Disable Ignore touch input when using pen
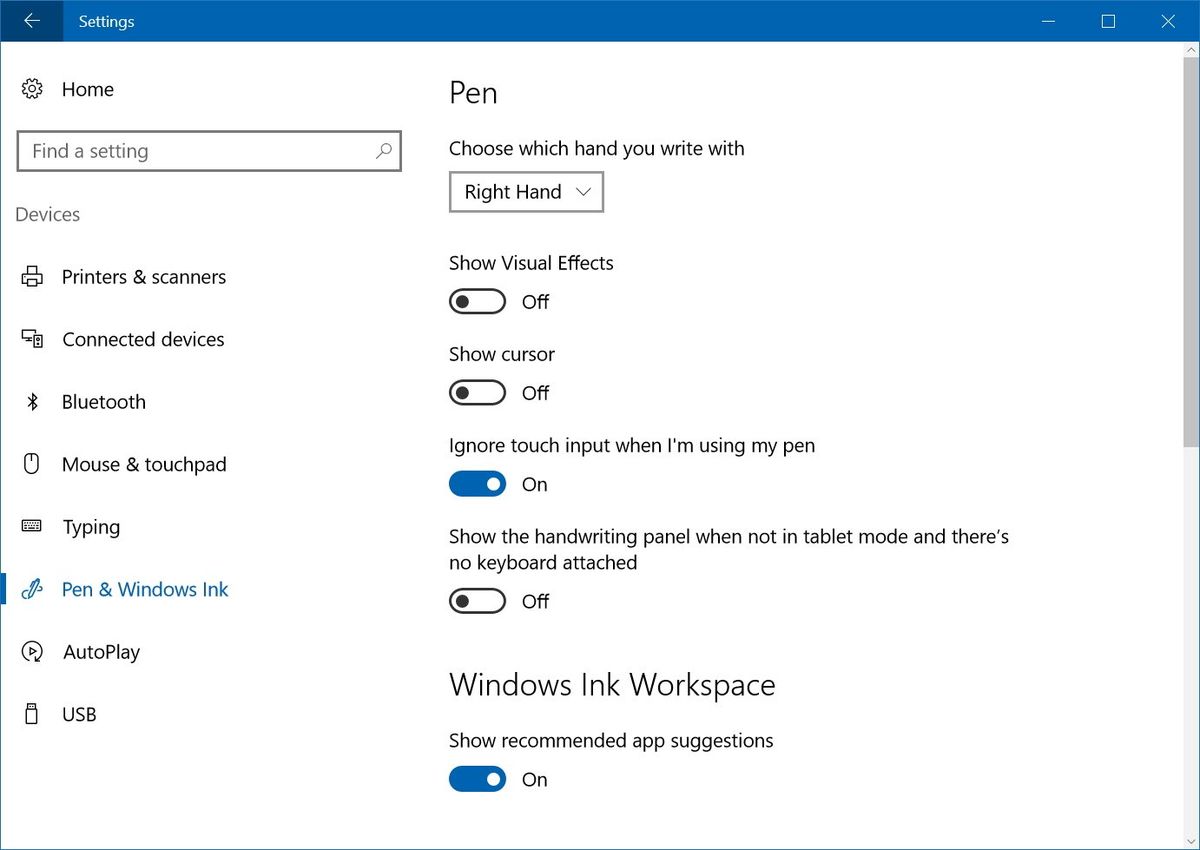 tap(477, 484)
